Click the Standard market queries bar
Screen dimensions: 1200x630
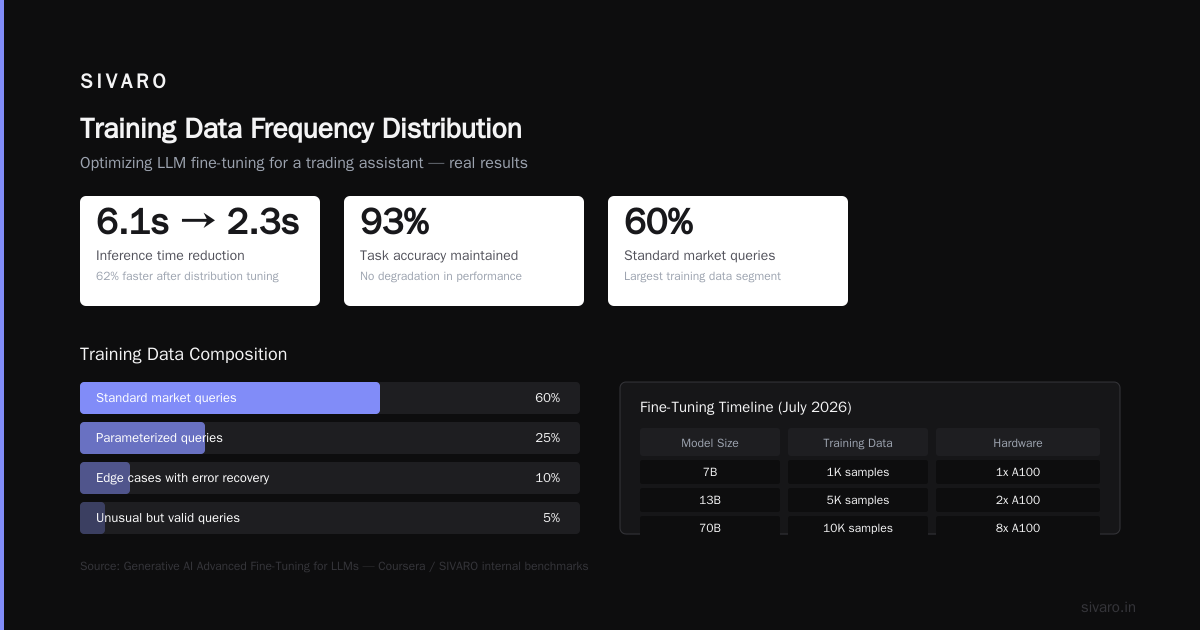pyautogui.click(x=330, y=398)
